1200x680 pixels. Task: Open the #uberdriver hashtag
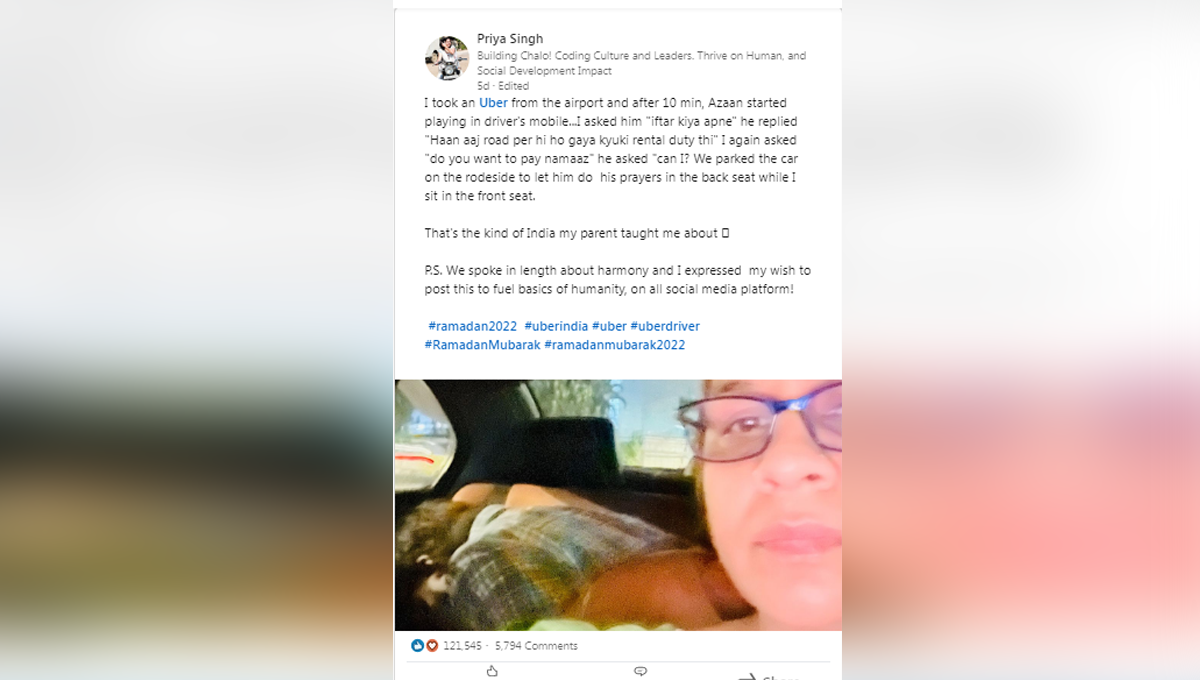coord(665,326)
